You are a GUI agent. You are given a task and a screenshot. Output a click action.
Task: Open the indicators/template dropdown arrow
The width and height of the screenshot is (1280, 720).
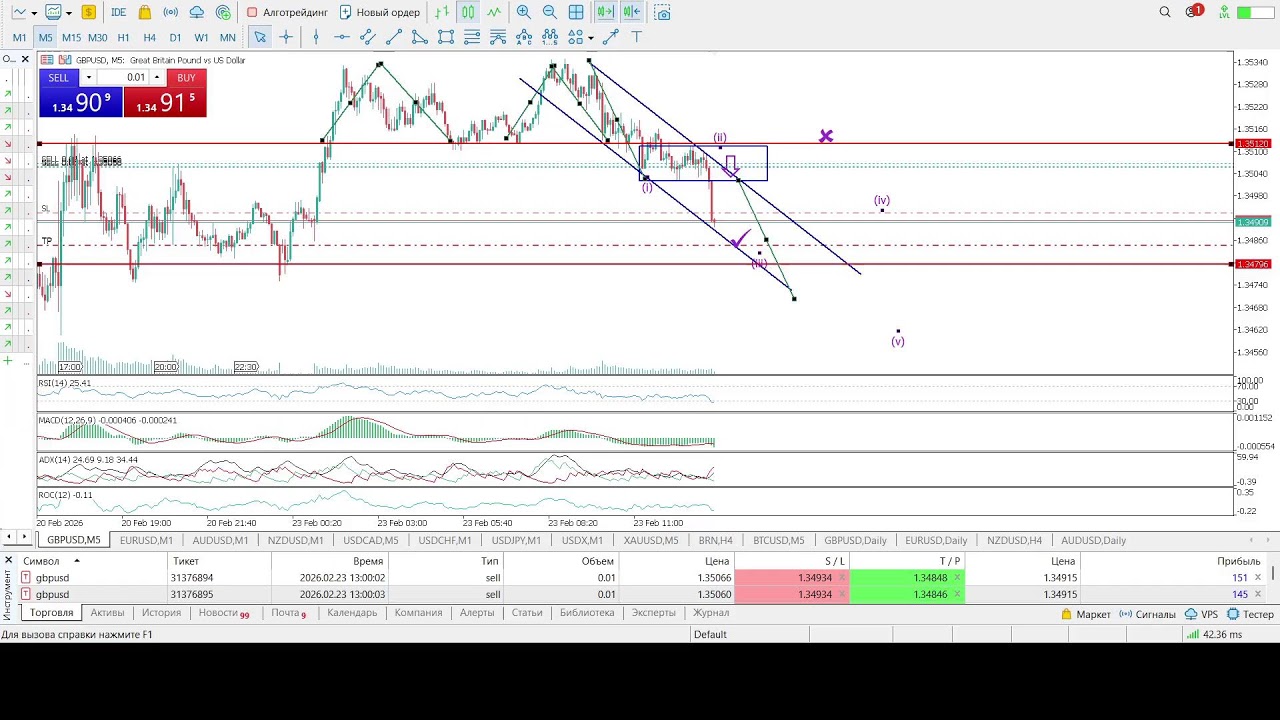pos(68,13)
